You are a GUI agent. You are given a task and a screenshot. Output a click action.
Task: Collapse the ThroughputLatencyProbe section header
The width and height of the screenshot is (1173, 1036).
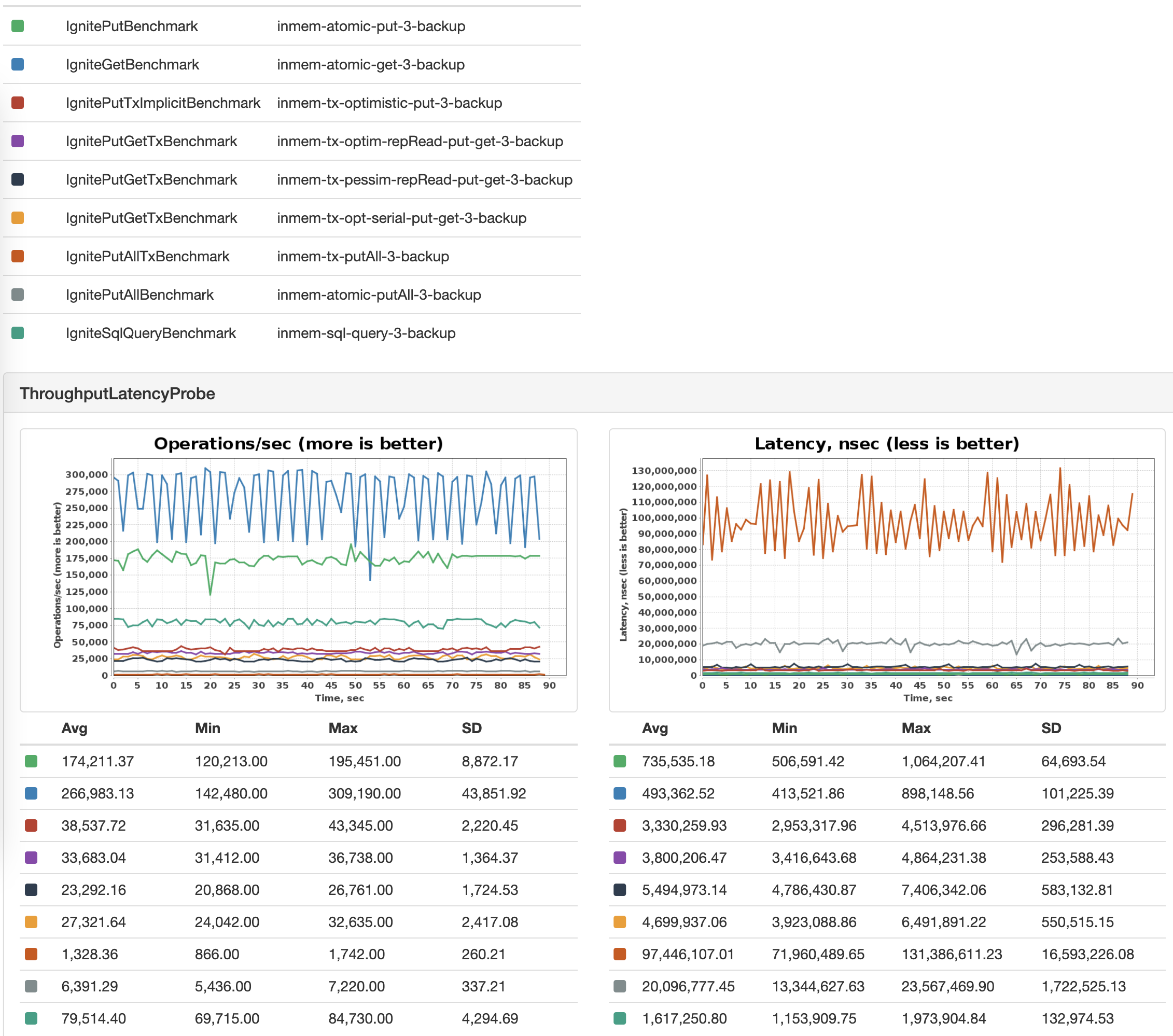[x=117, y=394]
